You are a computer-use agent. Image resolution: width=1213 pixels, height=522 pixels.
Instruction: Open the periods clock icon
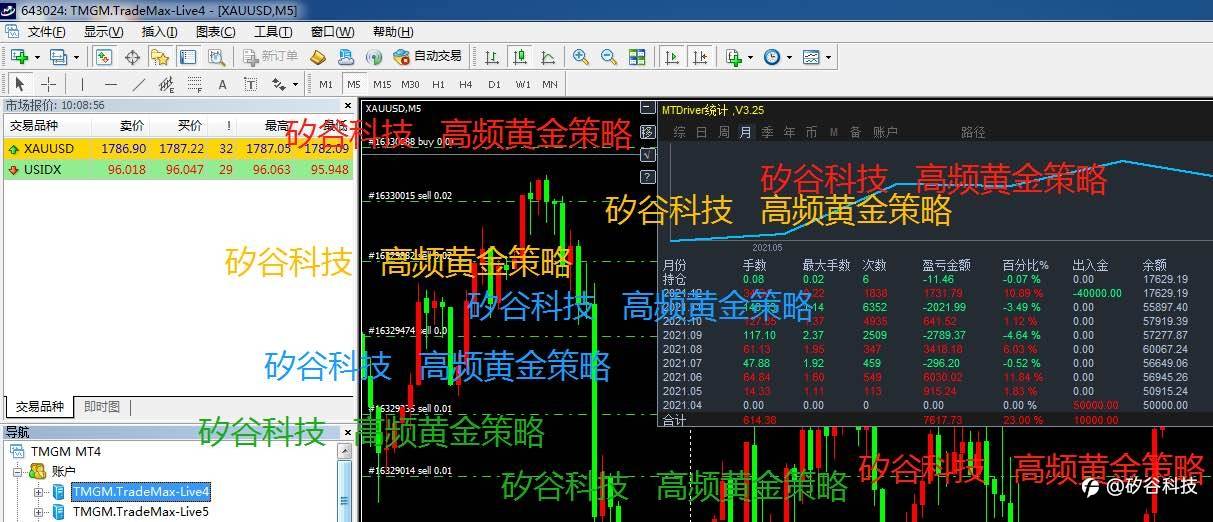772,57
